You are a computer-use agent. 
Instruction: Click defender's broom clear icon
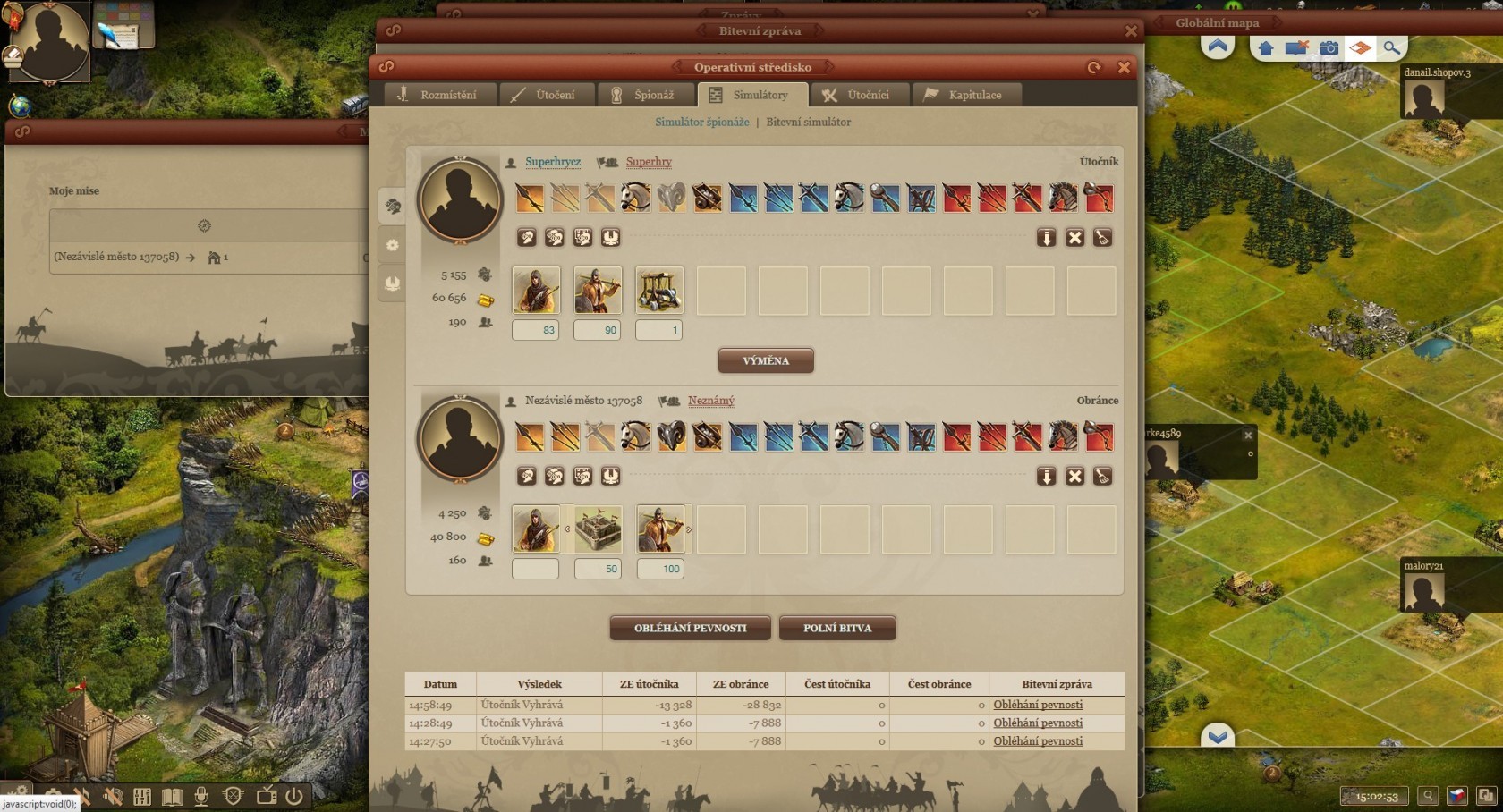(1103, 476)
